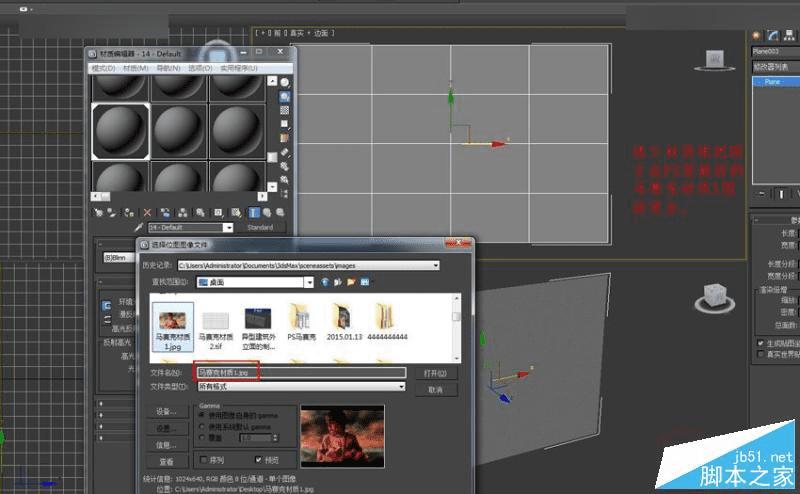The width and height of the screenshot is (800, 494).
Task: Click the sample type sphere icon
Action: [x=285, y=82]
